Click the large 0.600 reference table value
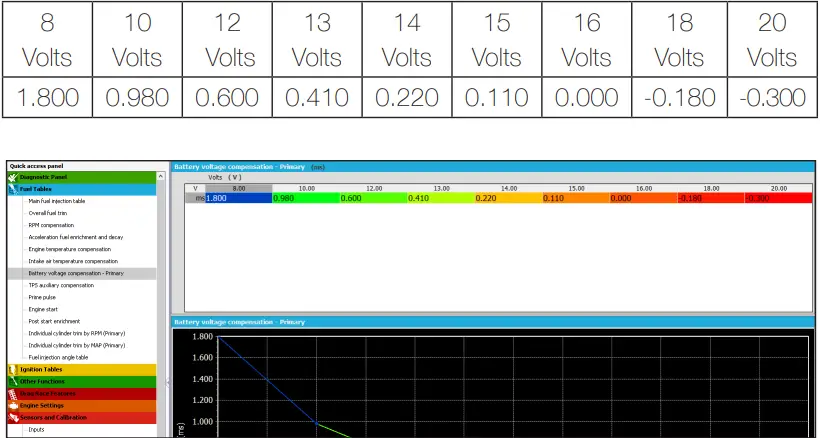 pos(227,98)
